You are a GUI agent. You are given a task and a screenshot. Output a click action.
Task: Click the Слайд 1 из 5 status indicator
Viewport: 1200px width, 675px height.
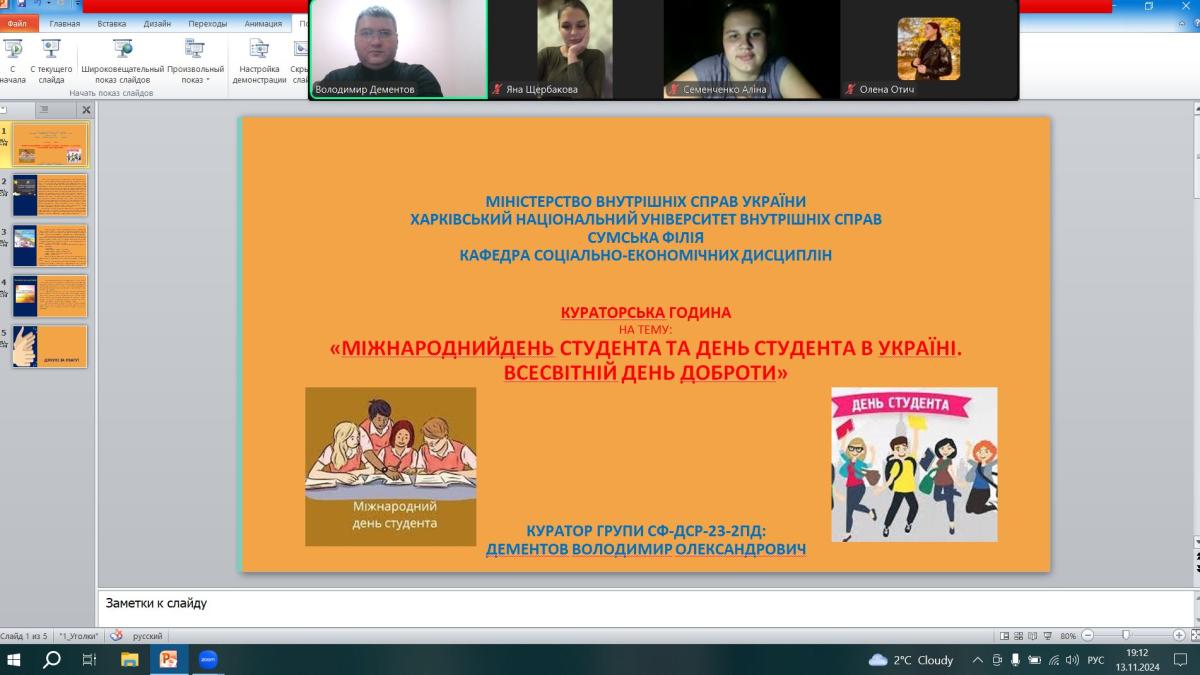24,636
